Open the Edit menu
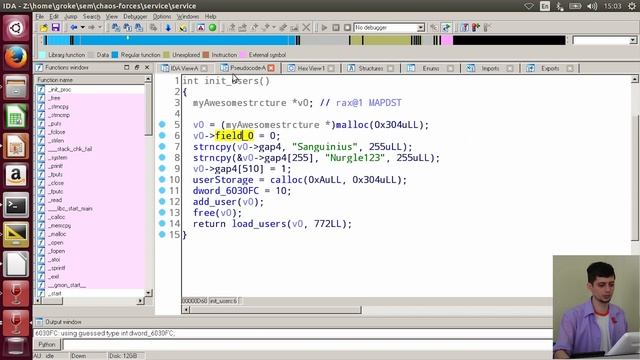The width and height of the screenshot is (640, 360). (54, 16)
